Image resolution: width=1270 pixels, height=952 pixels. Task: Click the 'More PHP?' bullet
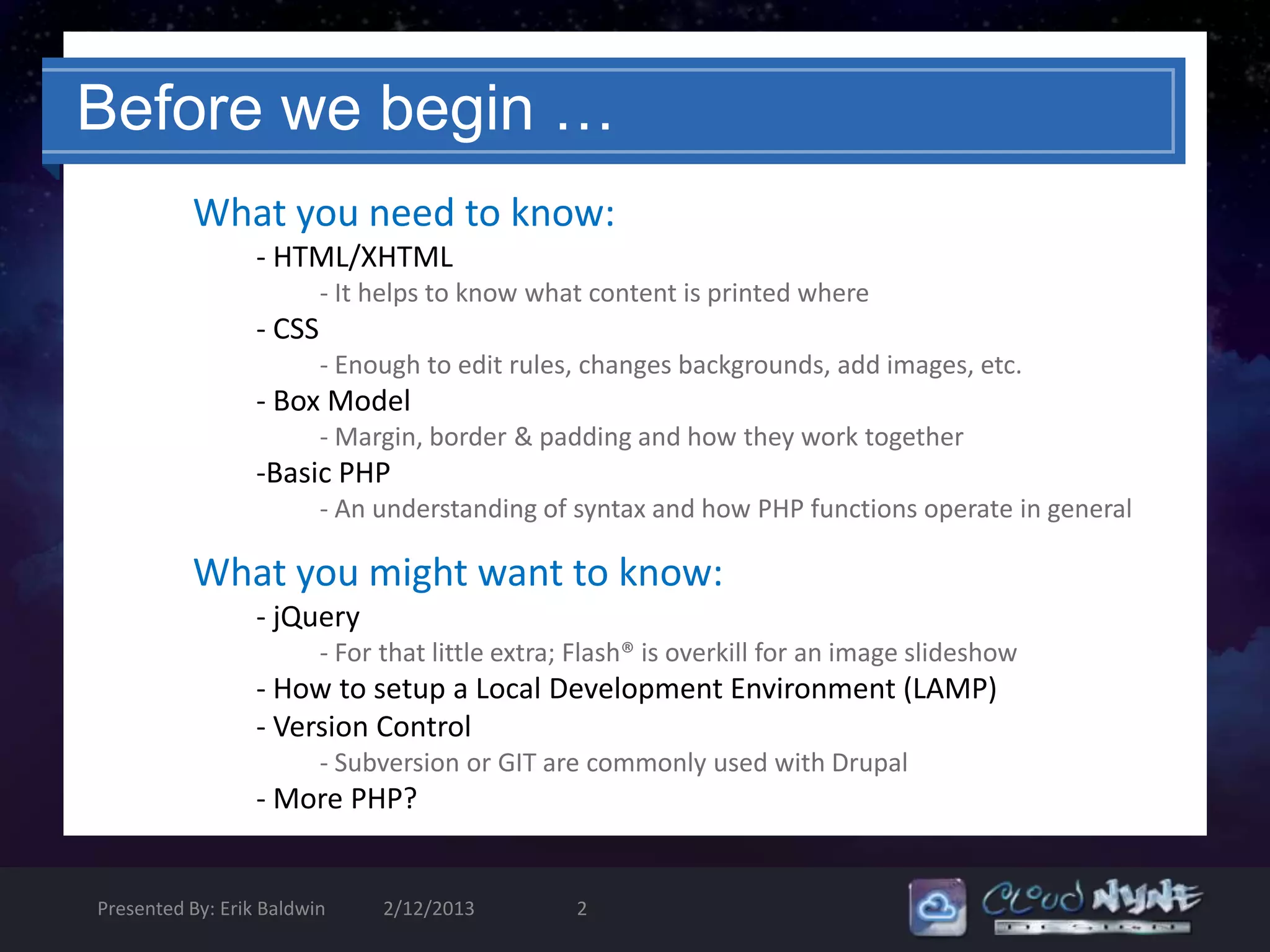point(337,798)
